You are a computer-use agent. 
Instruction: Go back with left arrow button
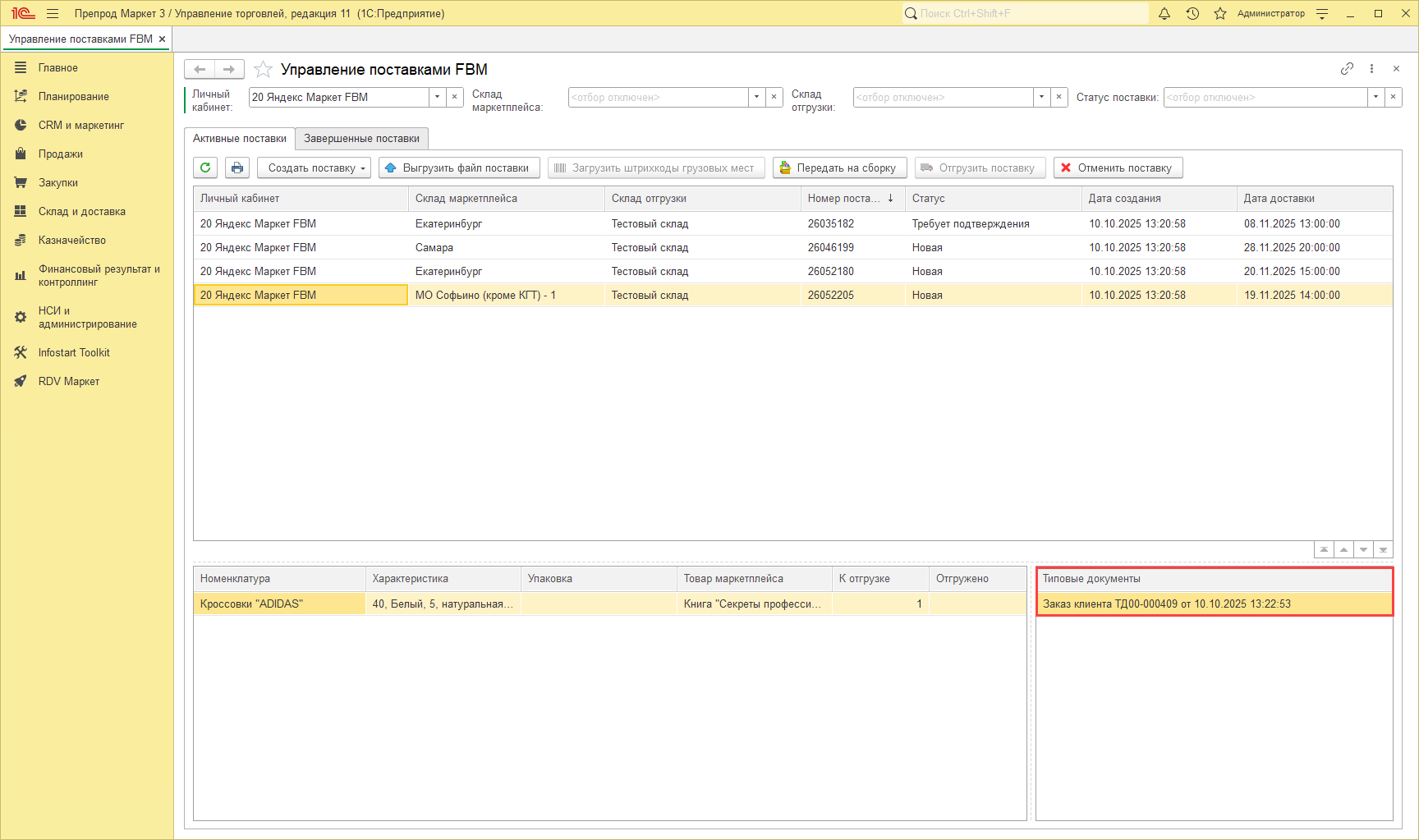click(200, 70)
